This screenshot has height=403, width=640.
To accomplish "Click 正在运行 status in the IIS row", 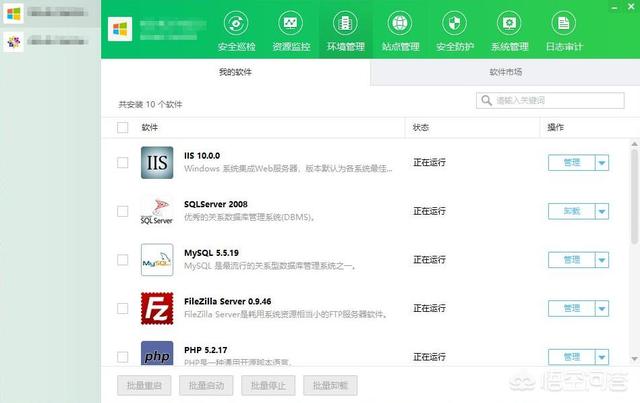I will pos(429,163).
